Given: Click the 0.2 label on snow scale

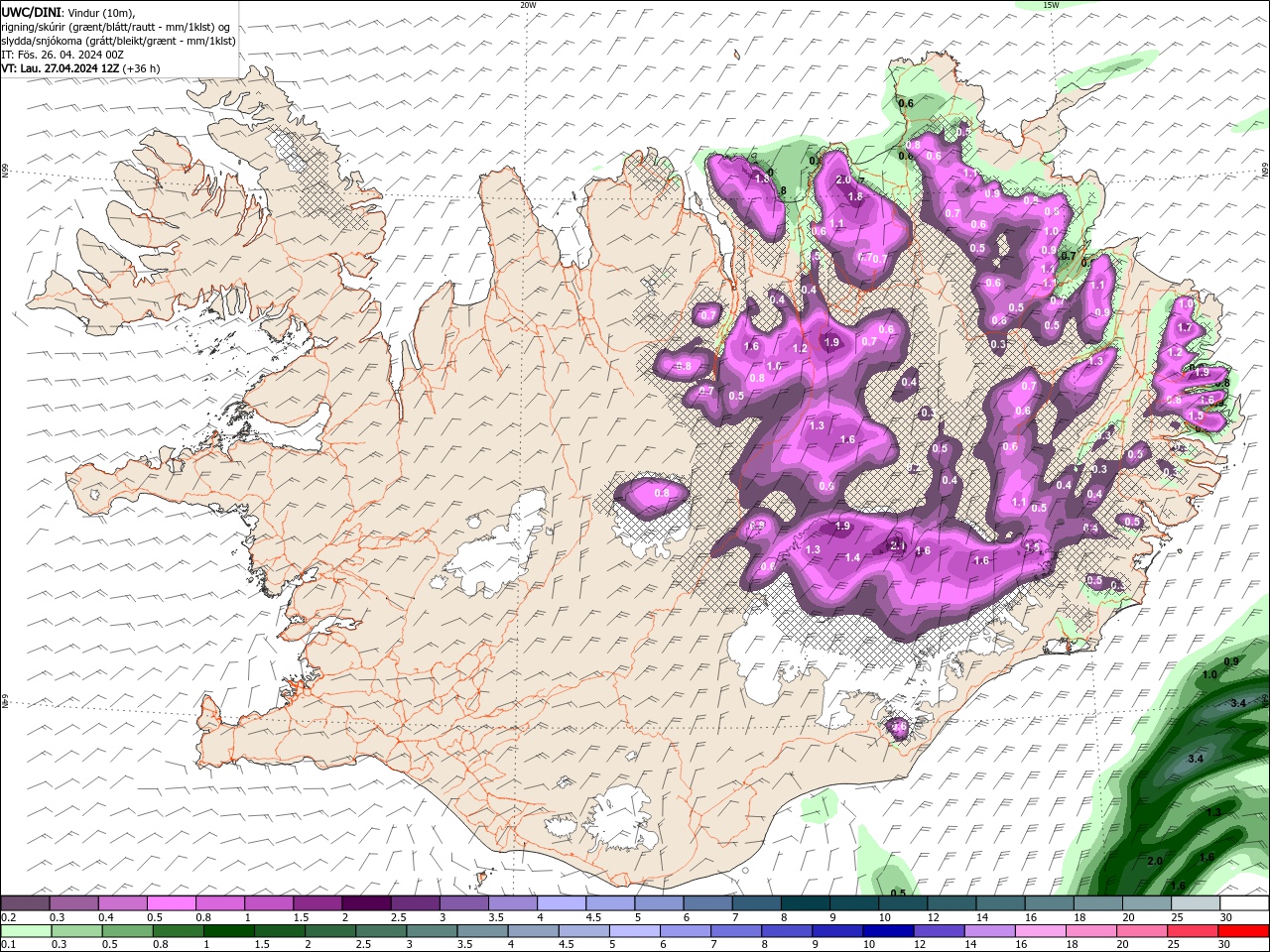Looking at the screenshot, I should click(8, 917).
